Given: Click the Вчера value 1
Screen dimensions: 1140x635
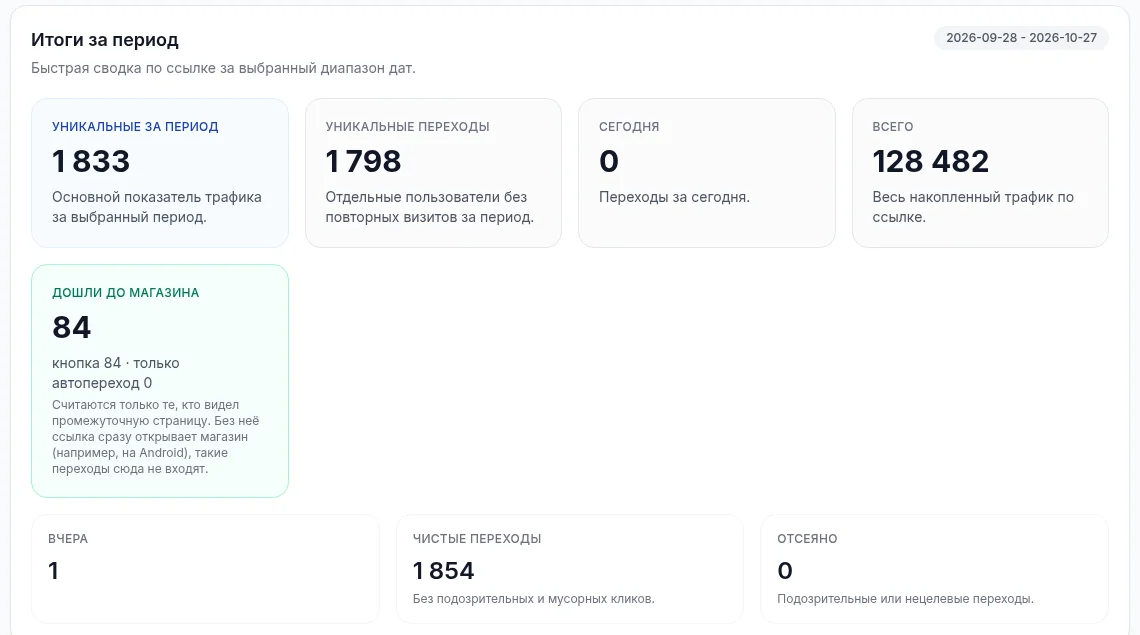Looking at the screenshot, I should click(x=53, y=571).
